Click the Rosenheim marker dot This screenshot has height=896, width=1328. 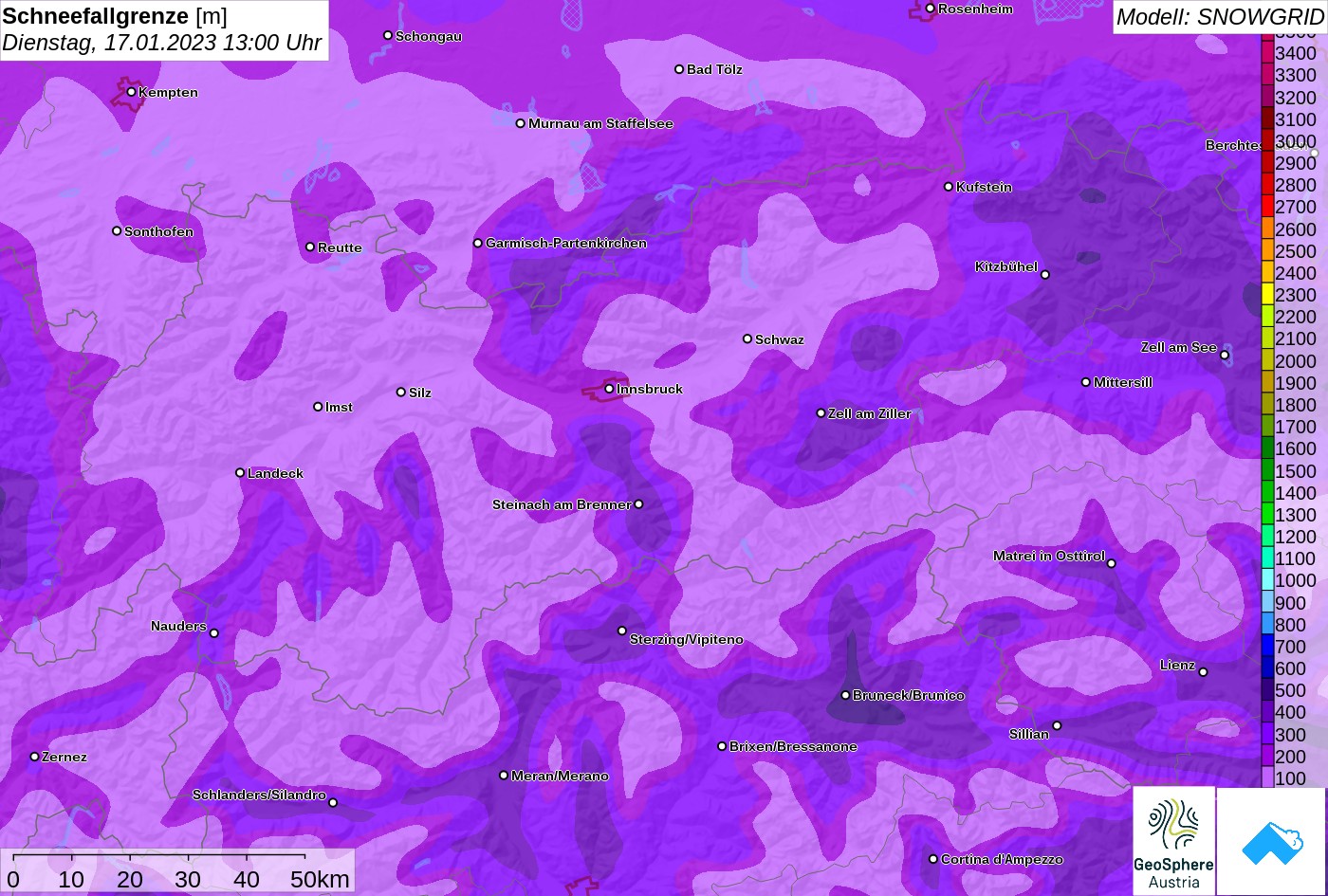point(931,9)
